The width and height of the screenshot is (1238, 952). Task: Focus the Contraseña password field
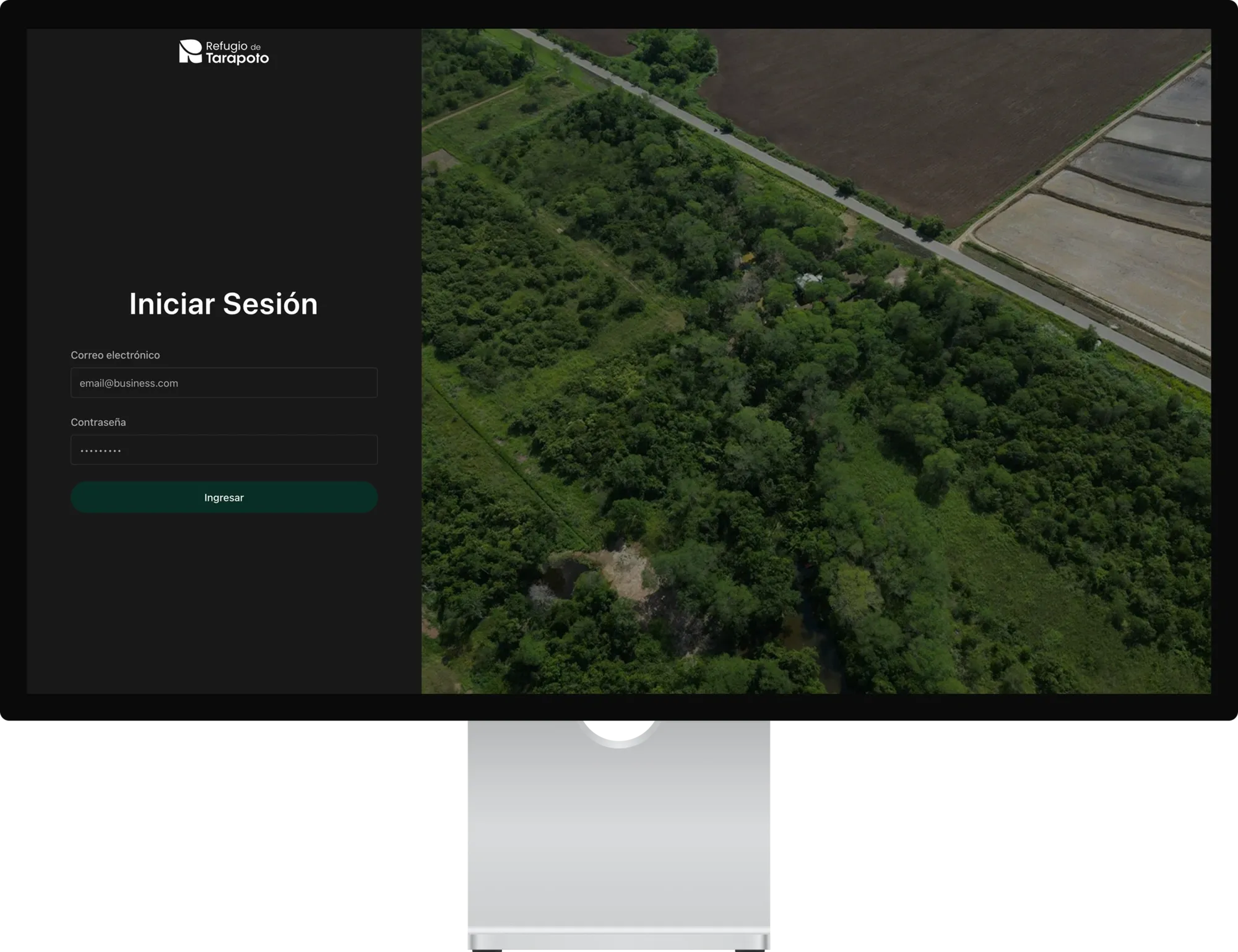224,449
